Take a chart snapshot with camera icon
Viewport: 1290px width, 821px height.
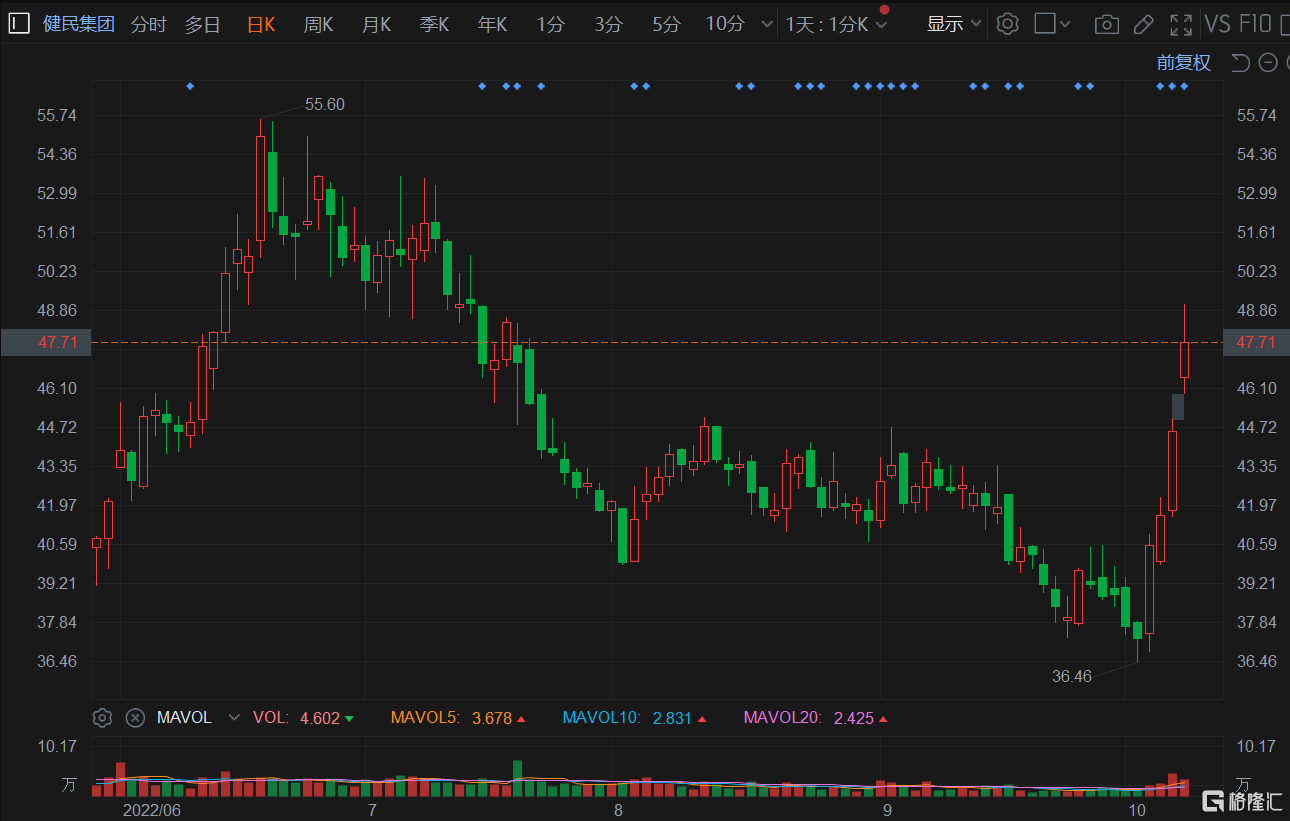pyautogui.click(x=1106, y=24)
